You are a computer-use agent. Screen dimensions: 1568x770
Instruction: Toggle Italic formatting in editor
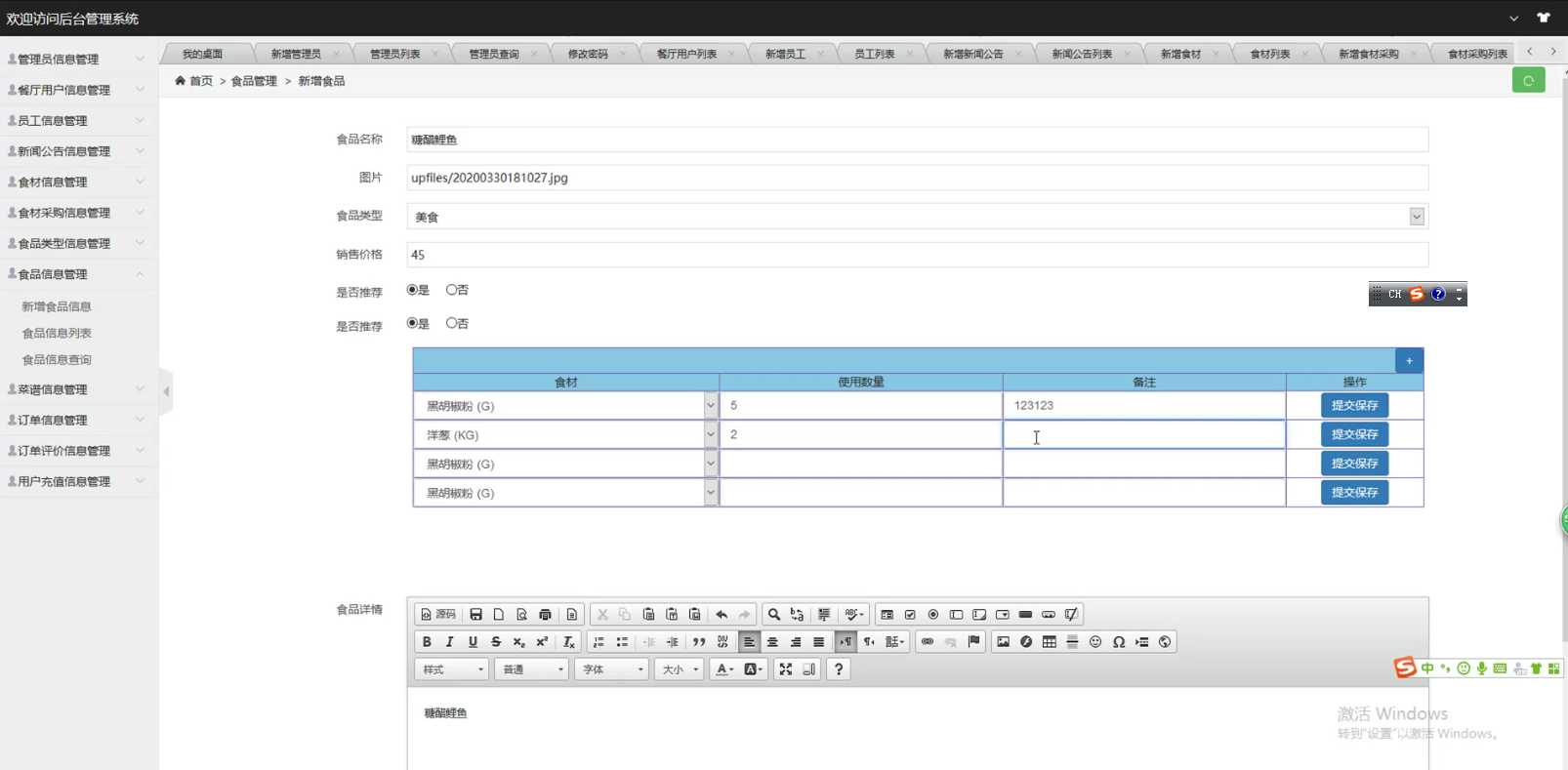[449, 641]
